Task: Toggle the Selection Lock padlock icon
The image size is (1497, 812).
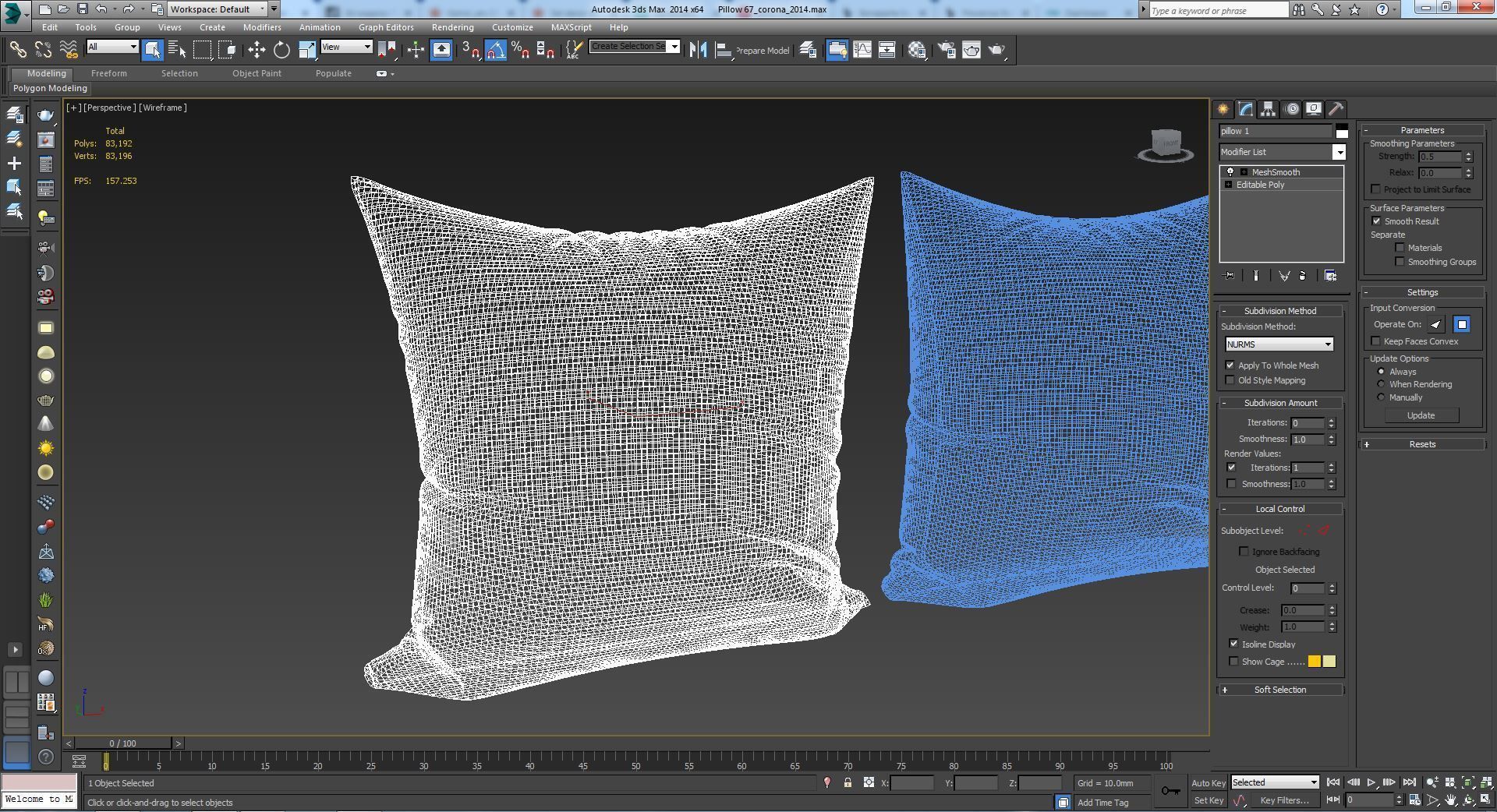Action: (x=848, y=782)
